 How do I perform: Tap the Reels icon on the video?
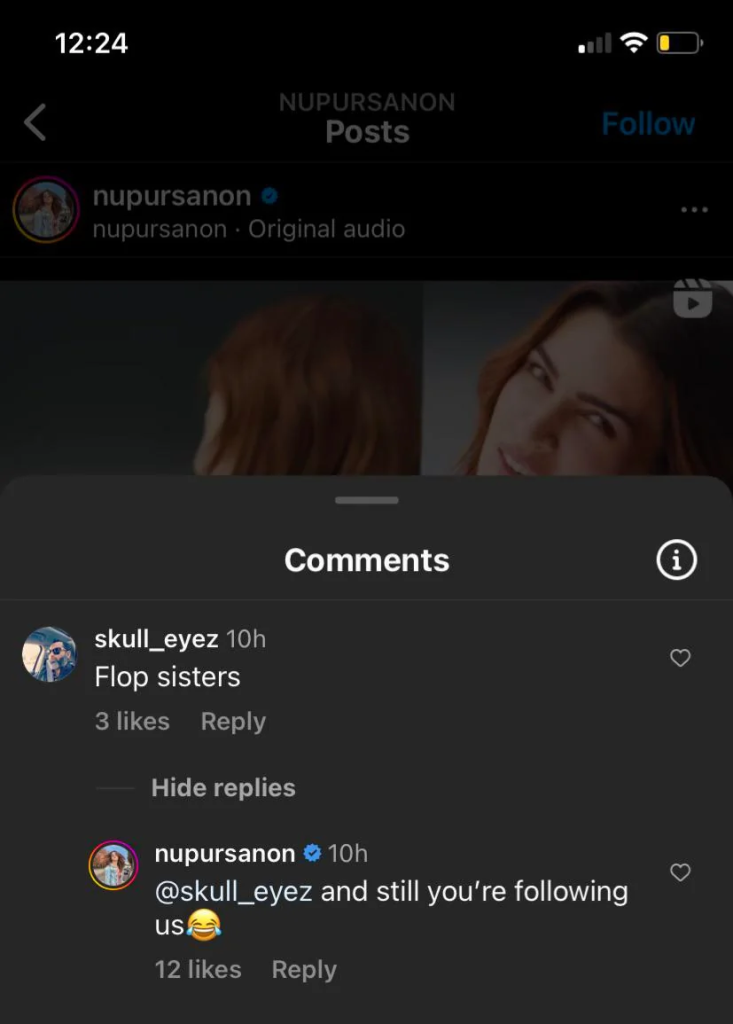coord(692,299)
